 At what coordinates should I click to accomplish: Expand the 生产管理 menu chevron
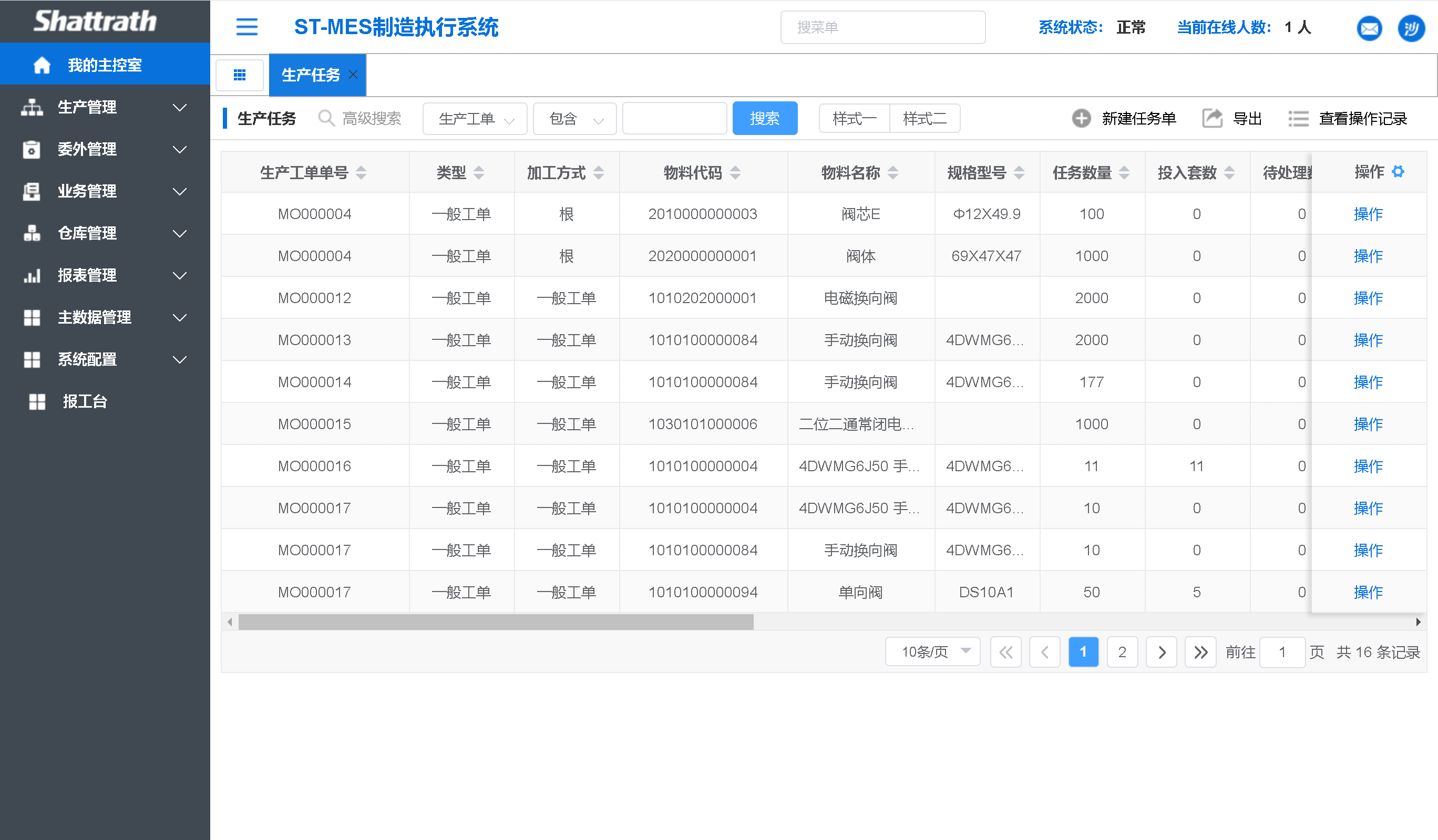click(180, 107)
